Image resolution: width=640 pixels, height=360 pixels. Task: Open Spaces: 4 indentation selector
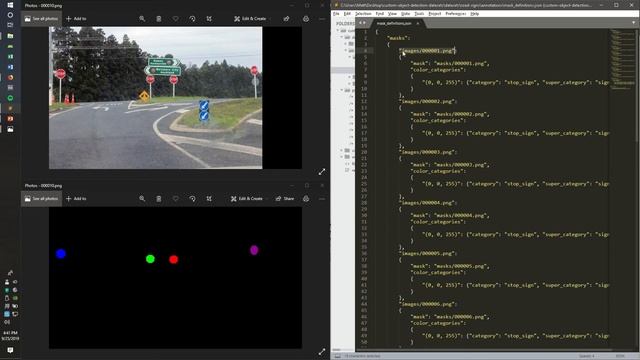tap(587, 356)
